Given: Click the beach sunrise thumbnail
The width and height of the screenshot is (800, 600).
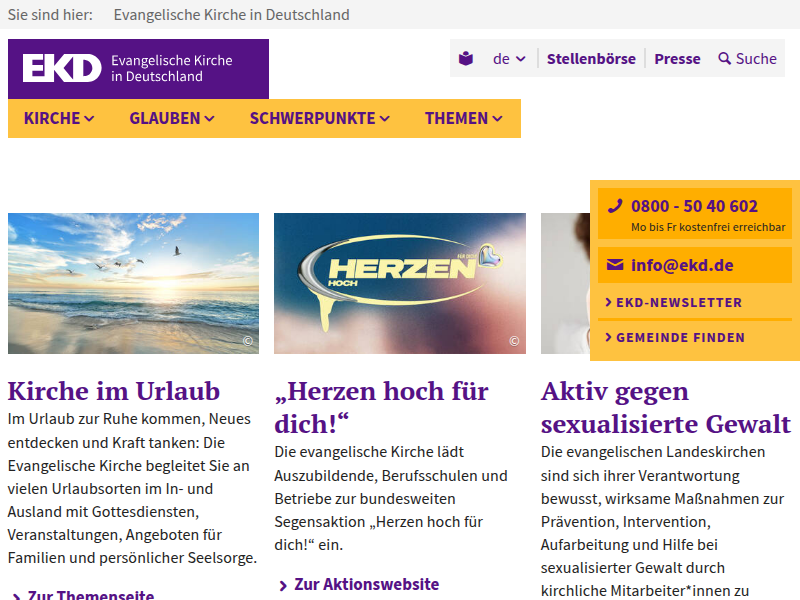Looking at the screenshot, I should click(x=133, y=283).
